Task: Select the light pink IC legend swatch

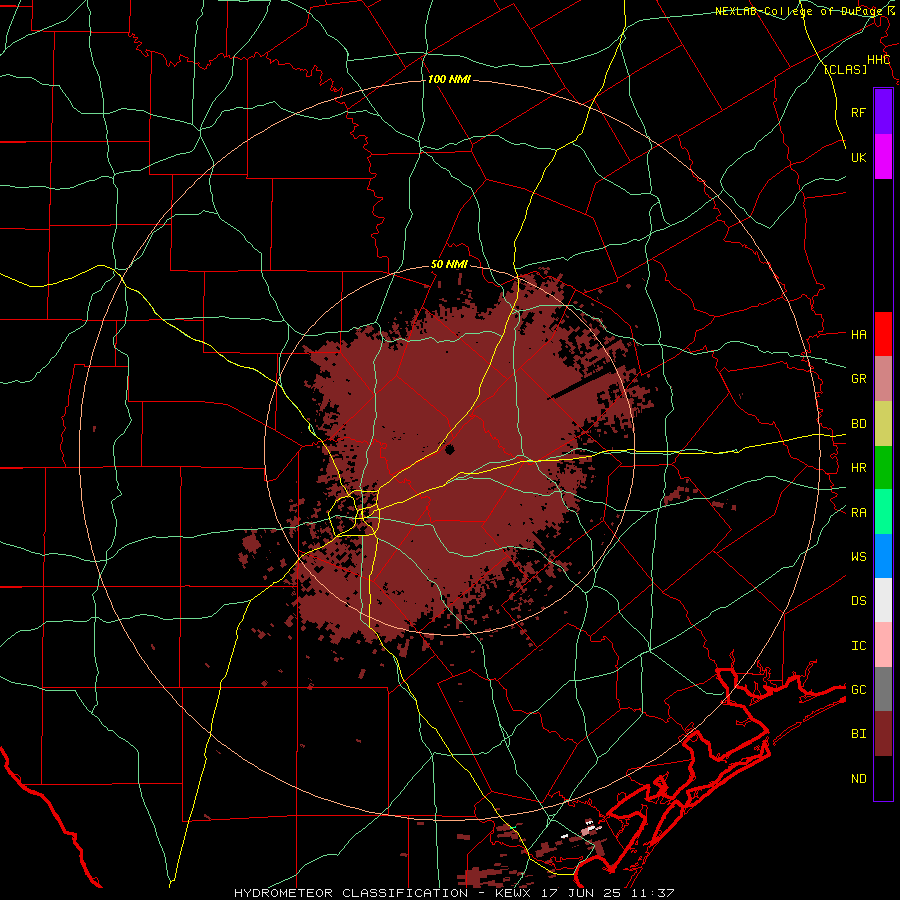Action: tap(883, 645)
